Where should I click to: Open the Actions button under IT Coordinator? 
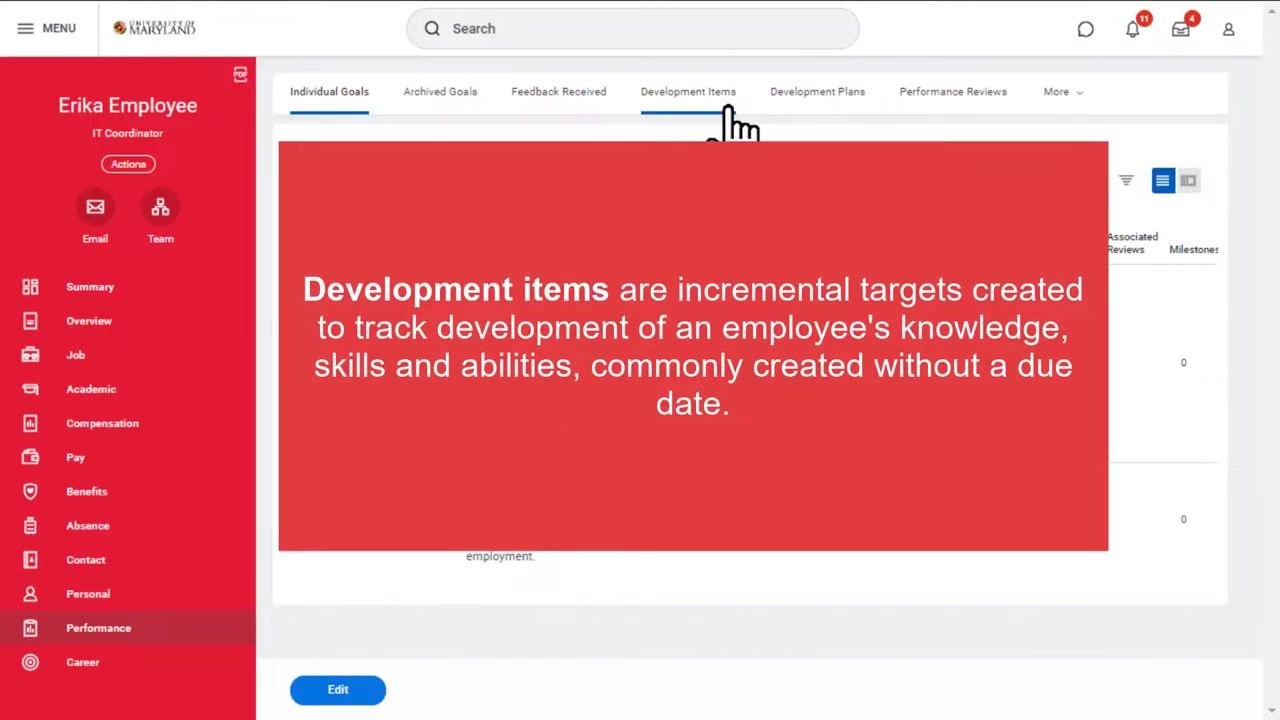128,164
